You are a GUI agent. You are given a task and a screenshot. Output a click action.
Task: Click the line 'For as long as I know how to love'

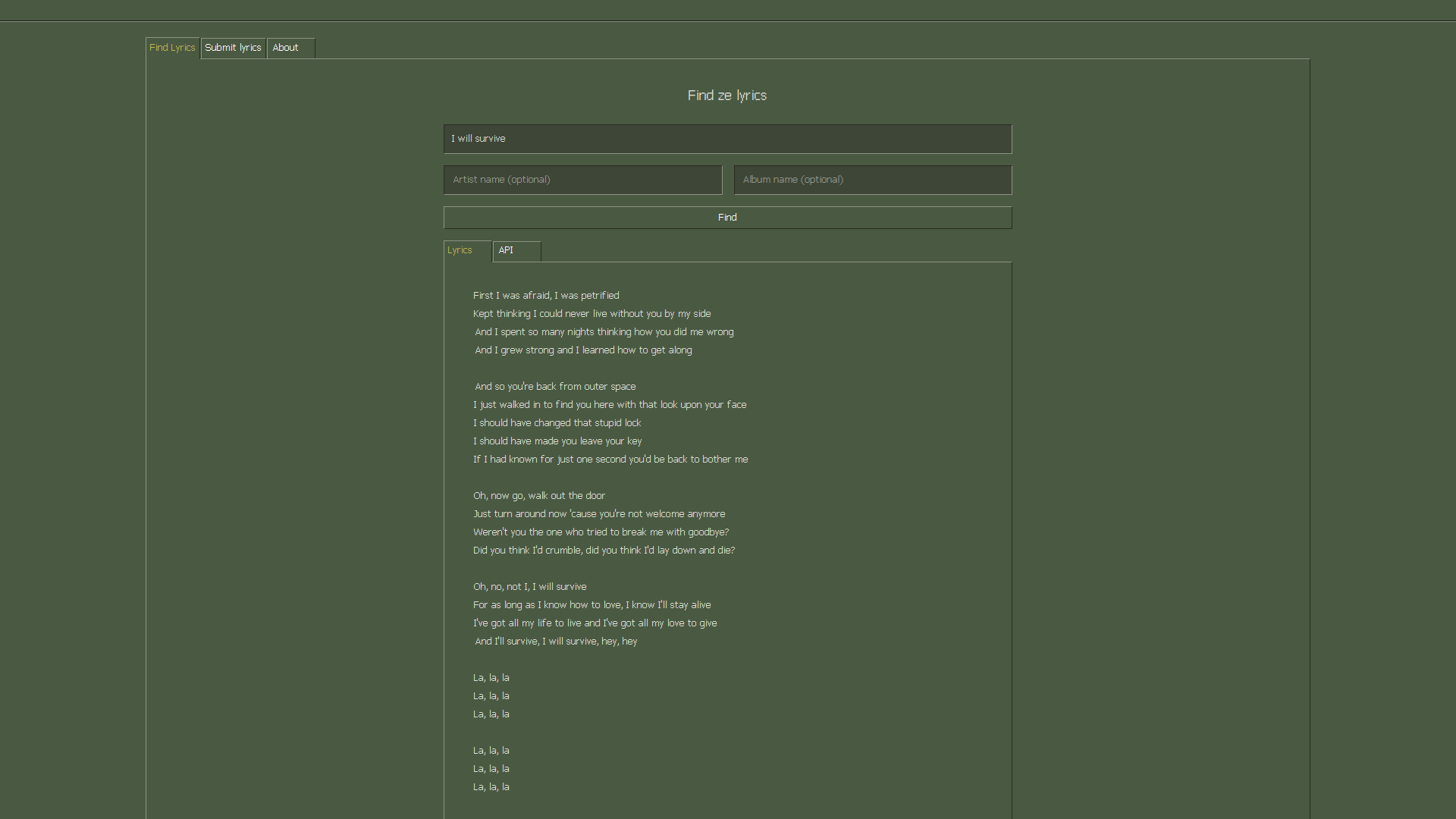[x=591, y=605]
